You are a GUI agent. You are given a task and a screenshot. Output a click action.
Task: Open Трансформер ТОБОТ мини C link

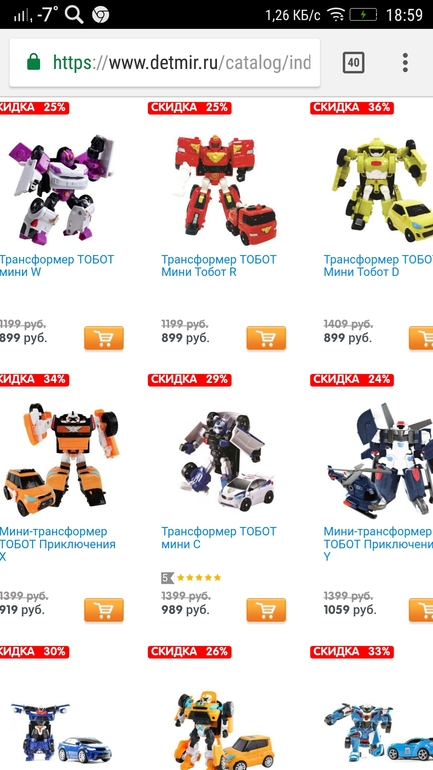click(219, 537)
